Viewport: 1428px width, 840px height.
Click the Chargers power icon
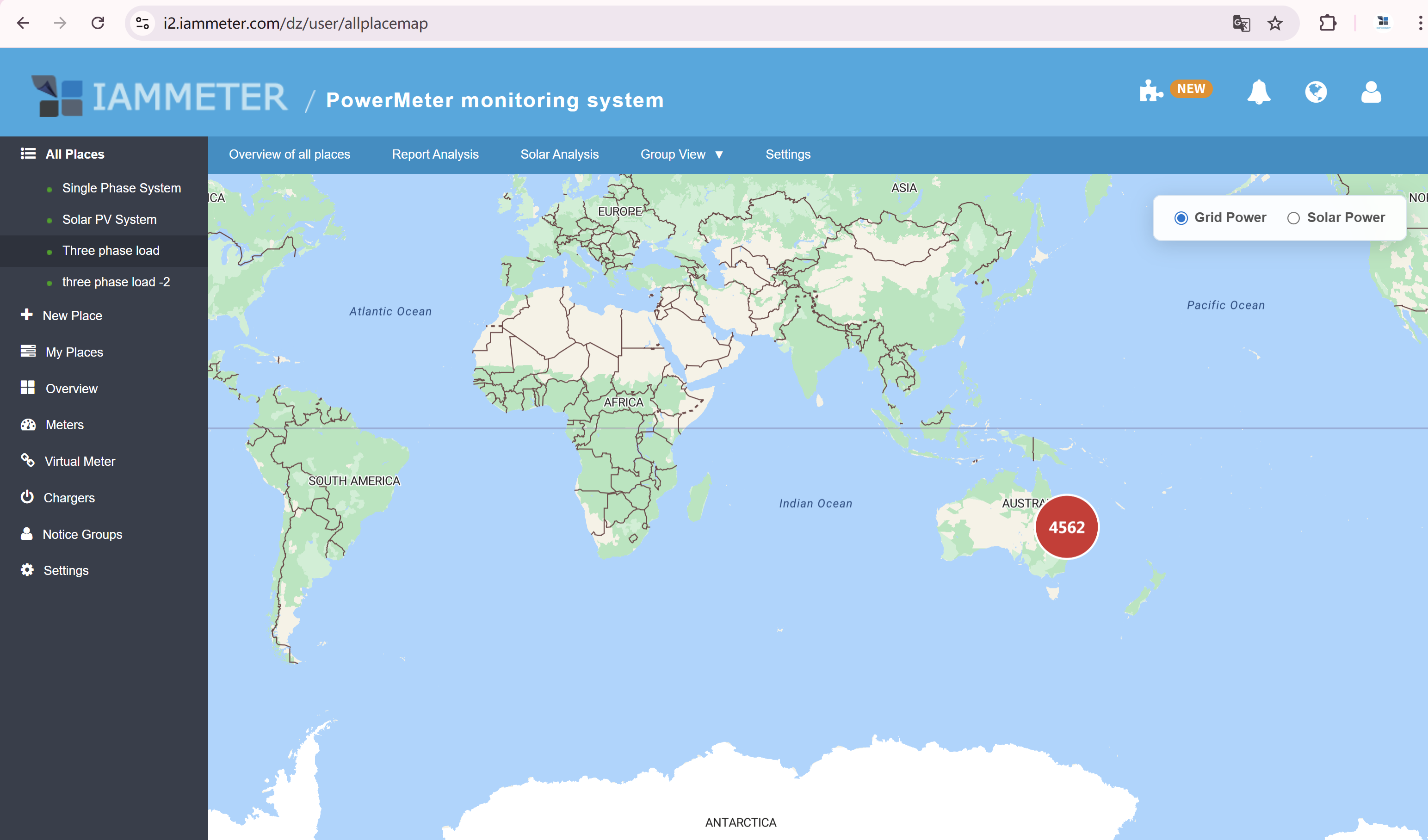click(27, 497)
